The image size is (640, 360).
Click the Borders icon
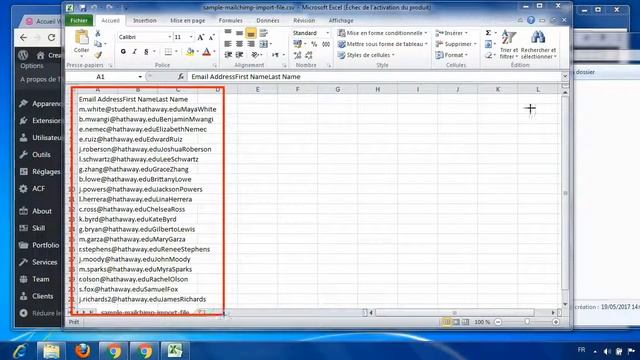click(x=168, y=51)
